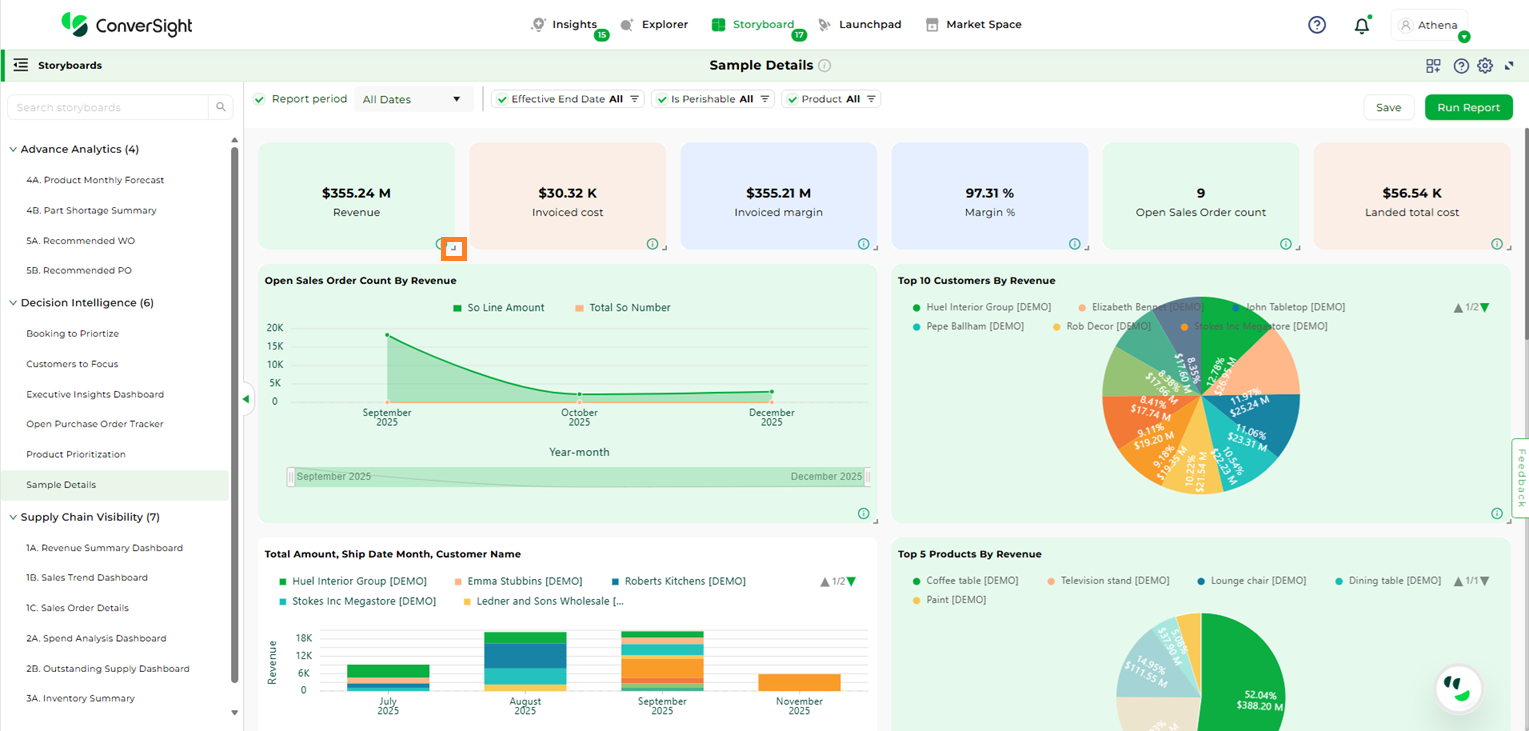Open the 1A. Revenue Summary Dashboard storyboard

(x=104, y=548)
